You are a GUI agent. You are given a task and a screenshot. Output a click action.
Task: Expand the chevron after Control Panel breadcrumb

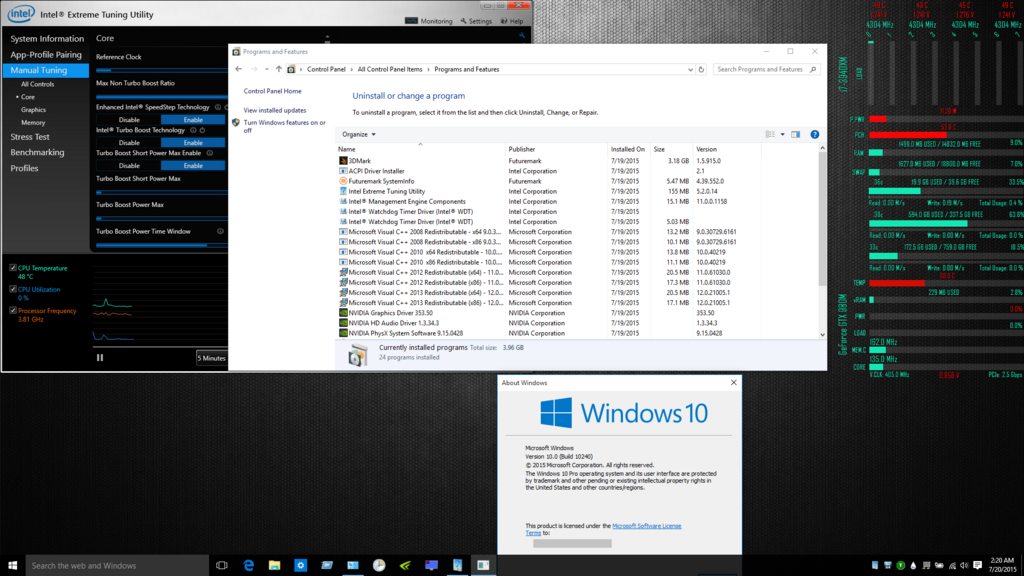pos(351,69)
